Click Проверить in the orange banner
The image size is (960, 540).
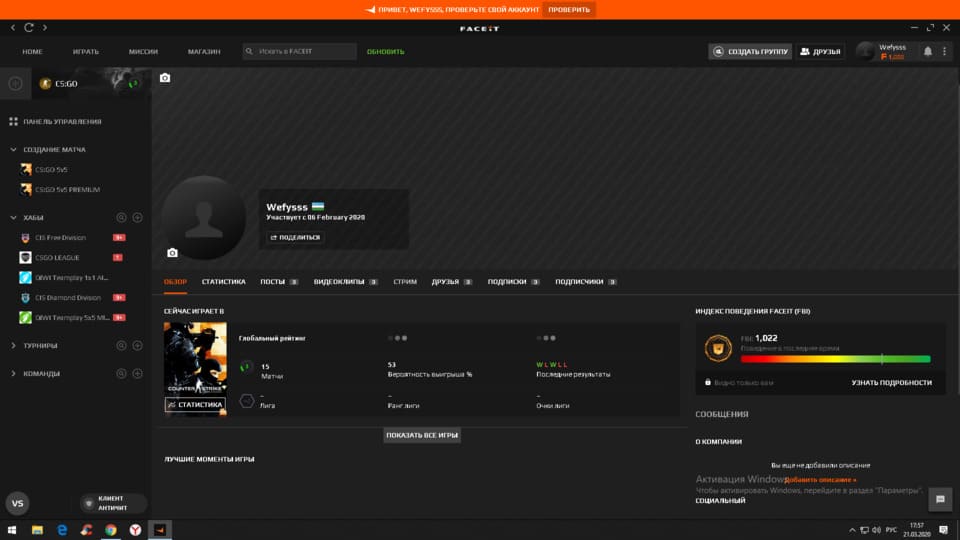tap(569, 10)
